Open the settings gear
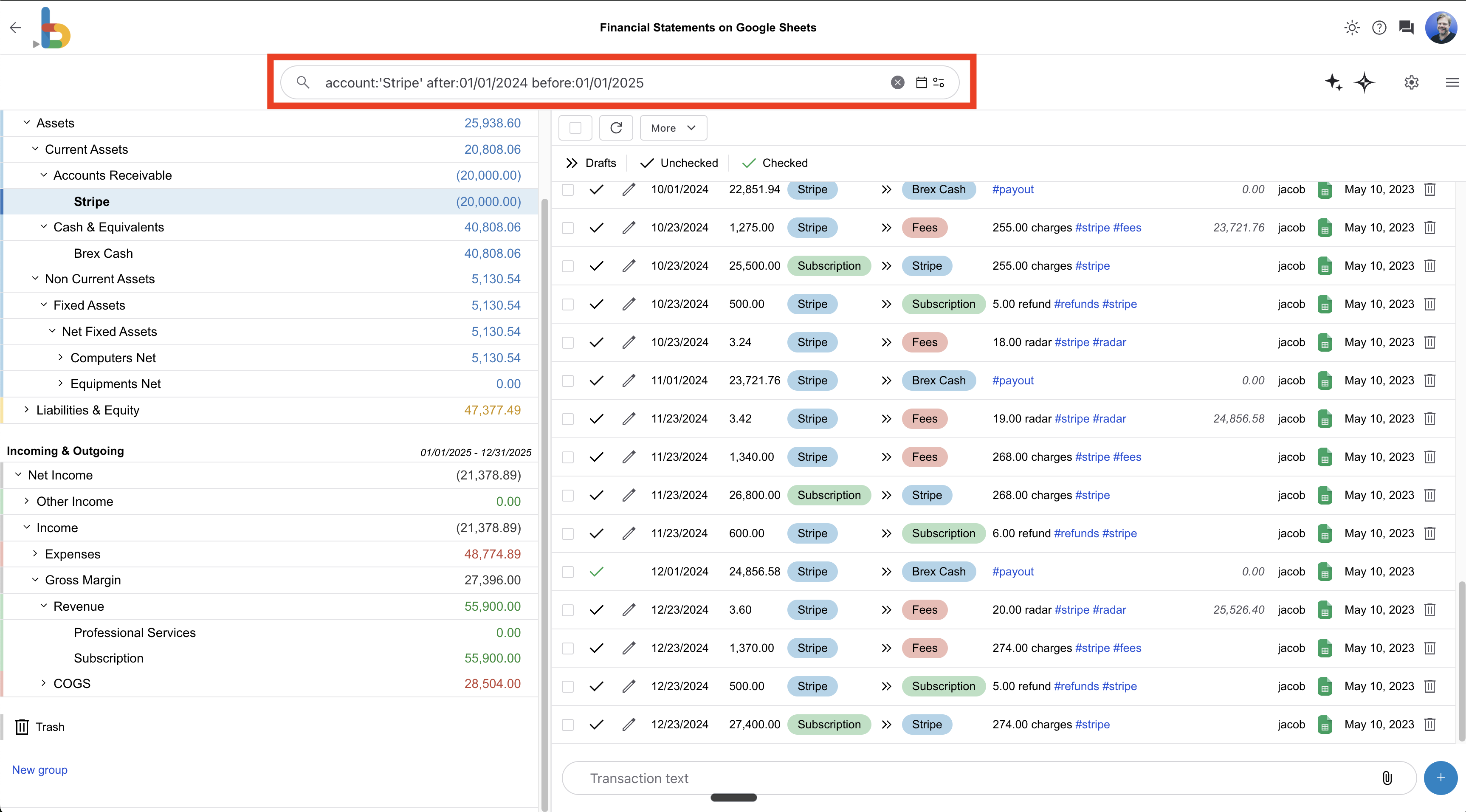Image resolution: width=1466 pixels, height=812 pixels. pos(1411,82)
